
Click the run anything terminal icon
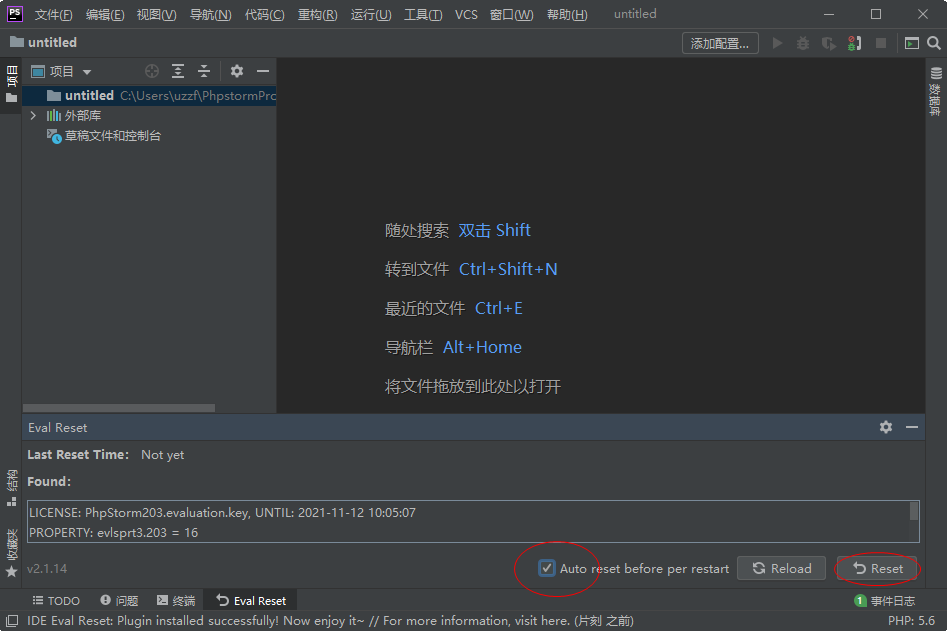pos(912,43)
